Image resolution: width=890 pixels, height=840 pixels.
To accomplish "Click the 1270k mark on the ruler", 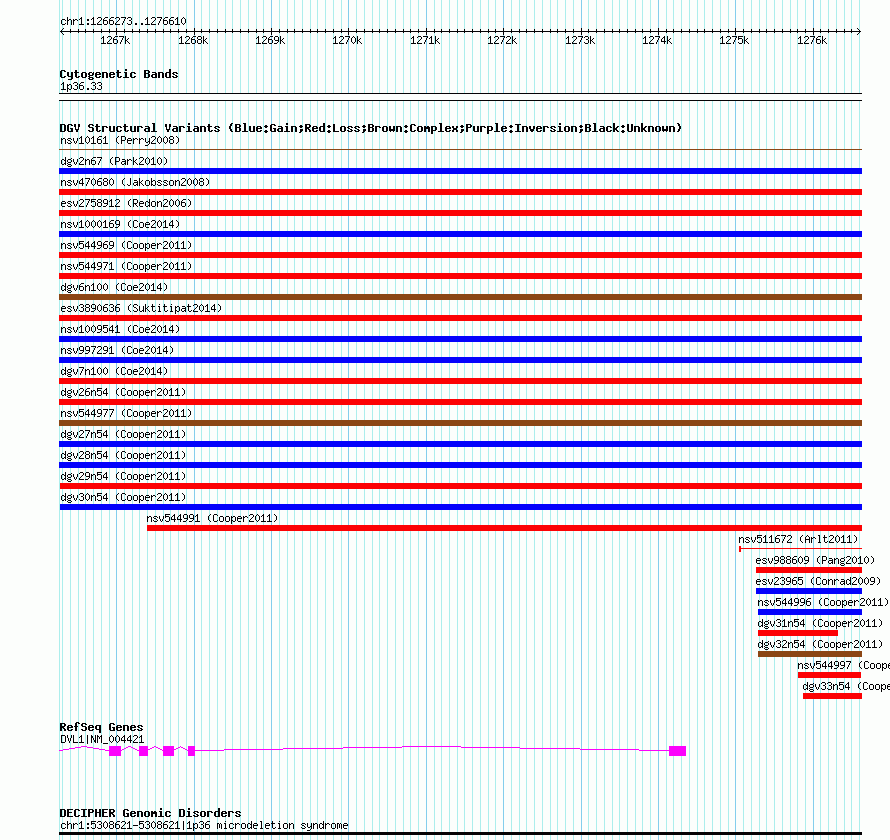I will (347, 41).
